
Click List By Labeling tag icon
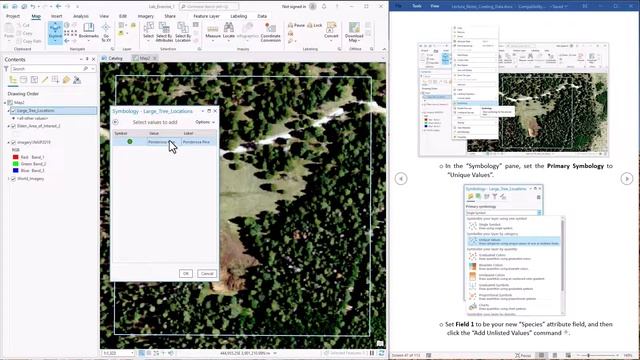(66, 80)
